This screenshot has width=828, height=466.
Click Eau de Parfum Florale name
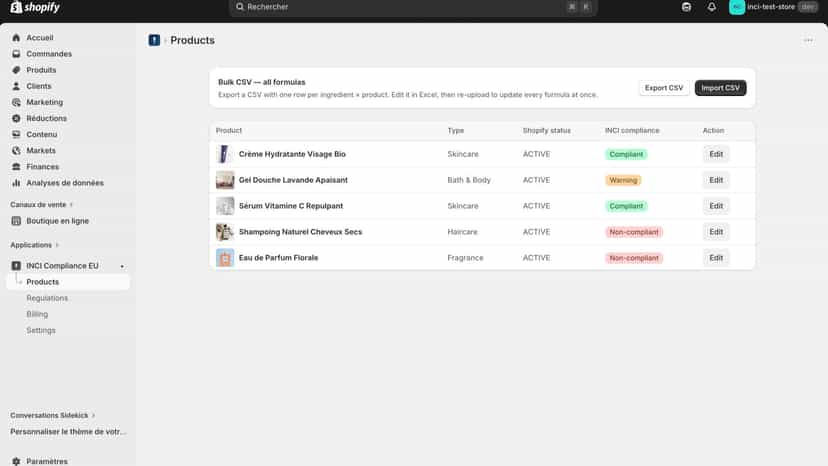click(x=278, y=258)
